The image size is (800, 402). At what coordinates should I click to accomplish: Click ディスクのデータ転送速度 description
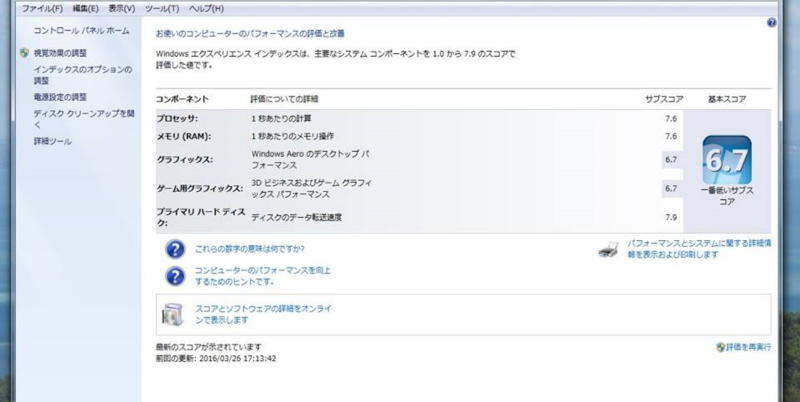tap(296, 217)
